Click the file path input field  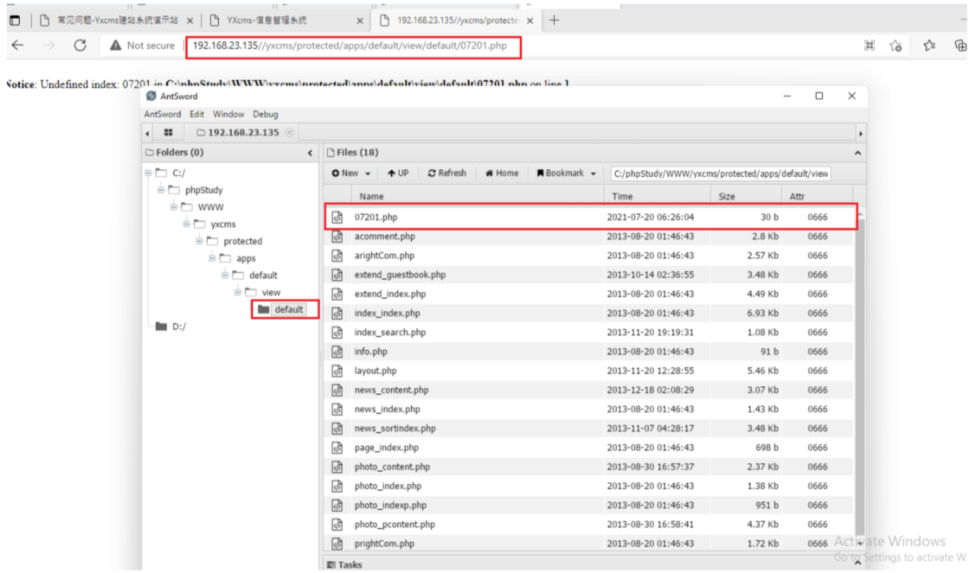tap(720, 174)
